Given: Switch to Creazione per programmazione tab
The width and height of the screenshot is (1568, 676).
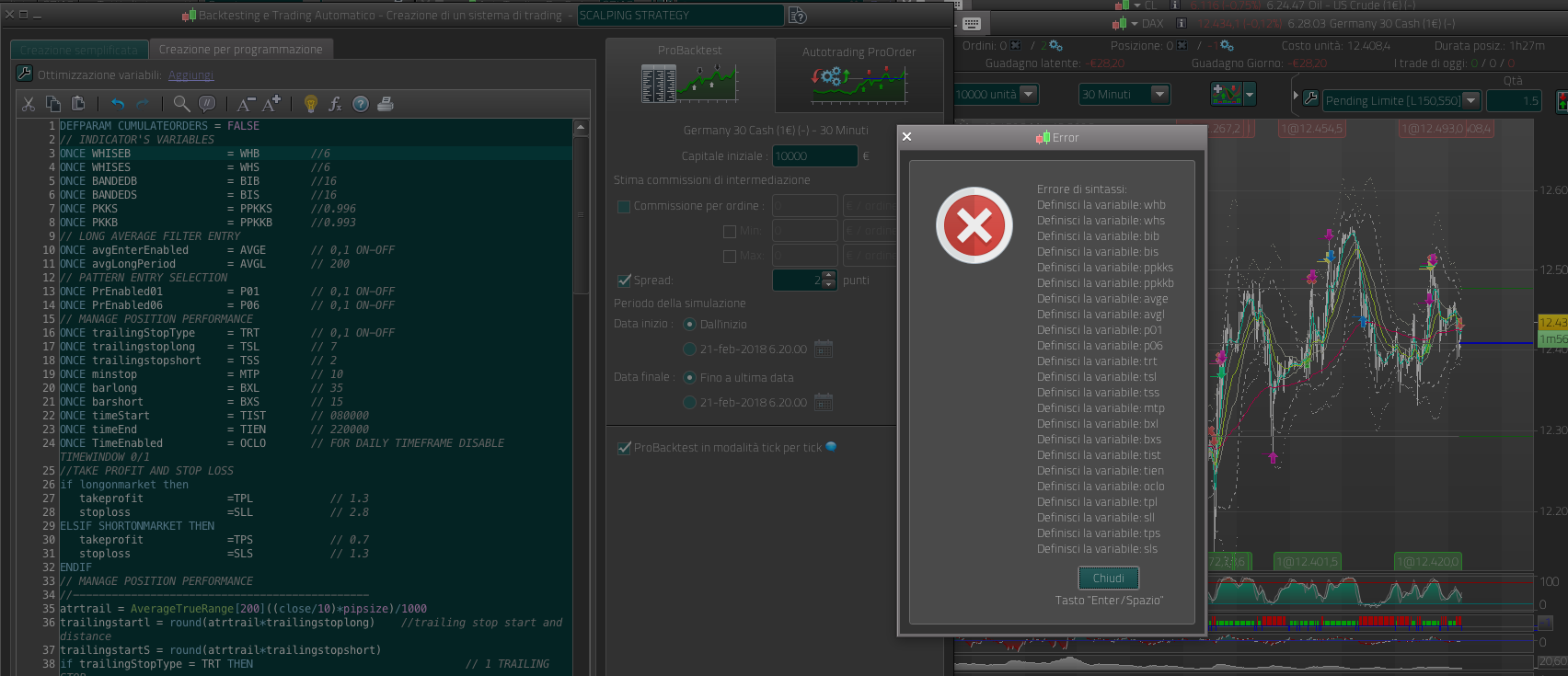Looking at the screenshot, I should click(x=240, y=50).
